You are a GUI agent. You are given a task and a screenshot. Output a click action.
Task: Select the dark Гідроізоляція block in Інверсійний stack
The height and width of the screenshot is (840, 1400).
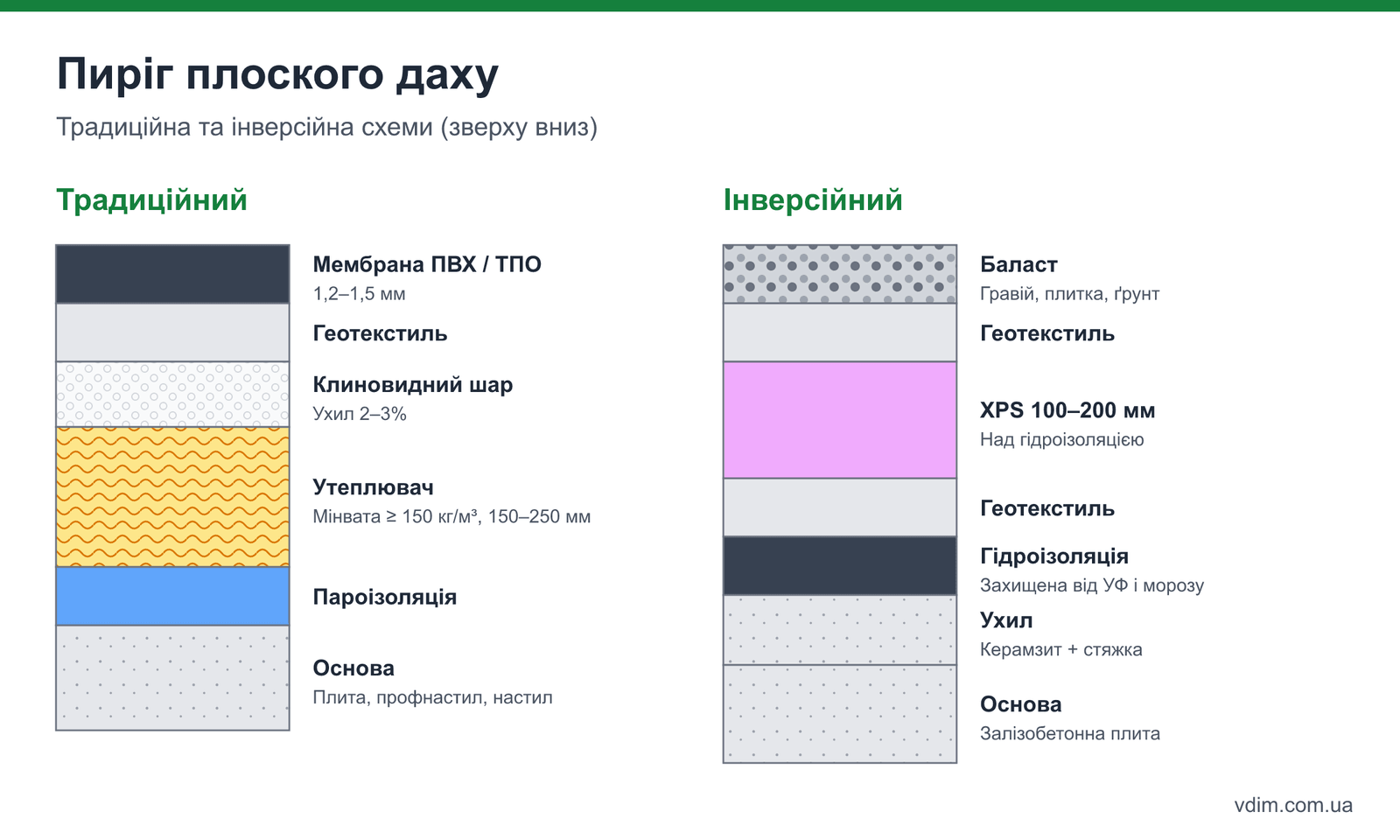coord(840,565)
